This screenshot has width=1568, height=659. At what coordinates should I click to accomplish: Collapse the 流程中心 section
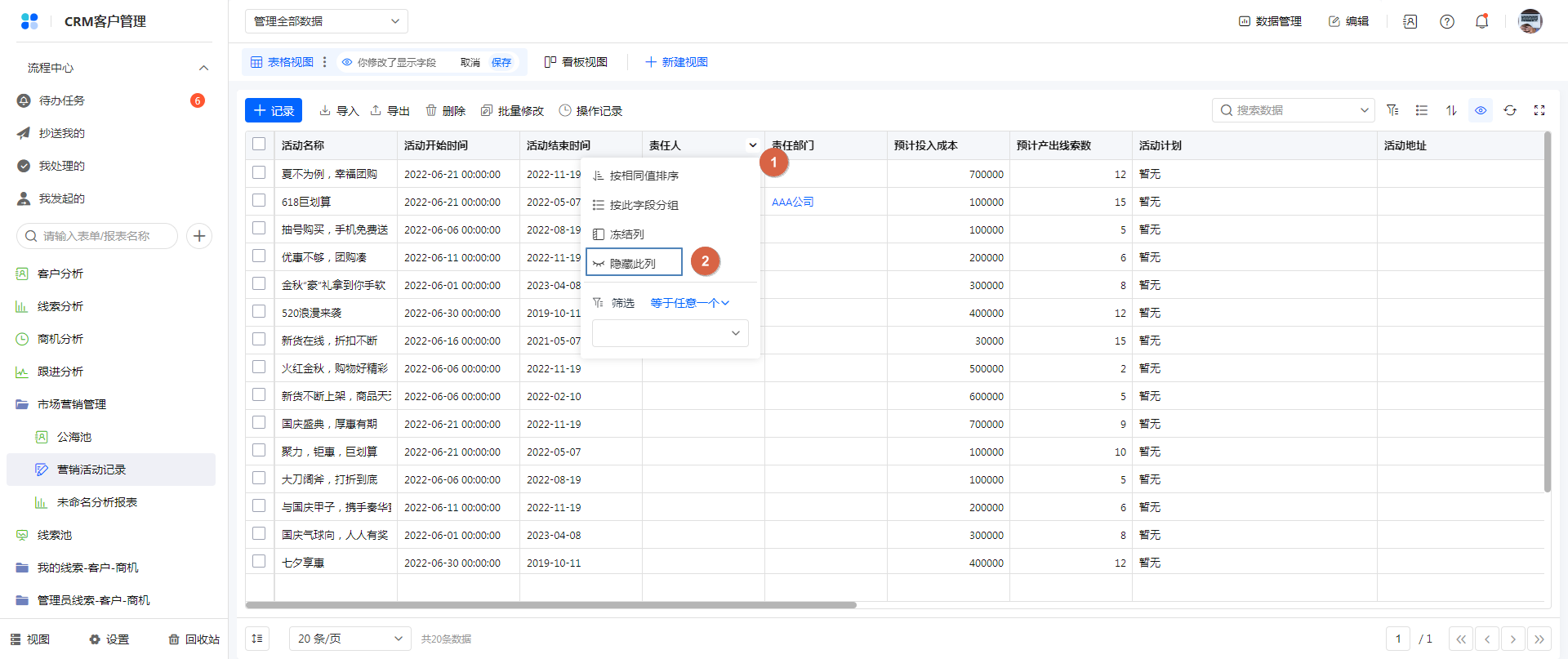click(203, 68)
